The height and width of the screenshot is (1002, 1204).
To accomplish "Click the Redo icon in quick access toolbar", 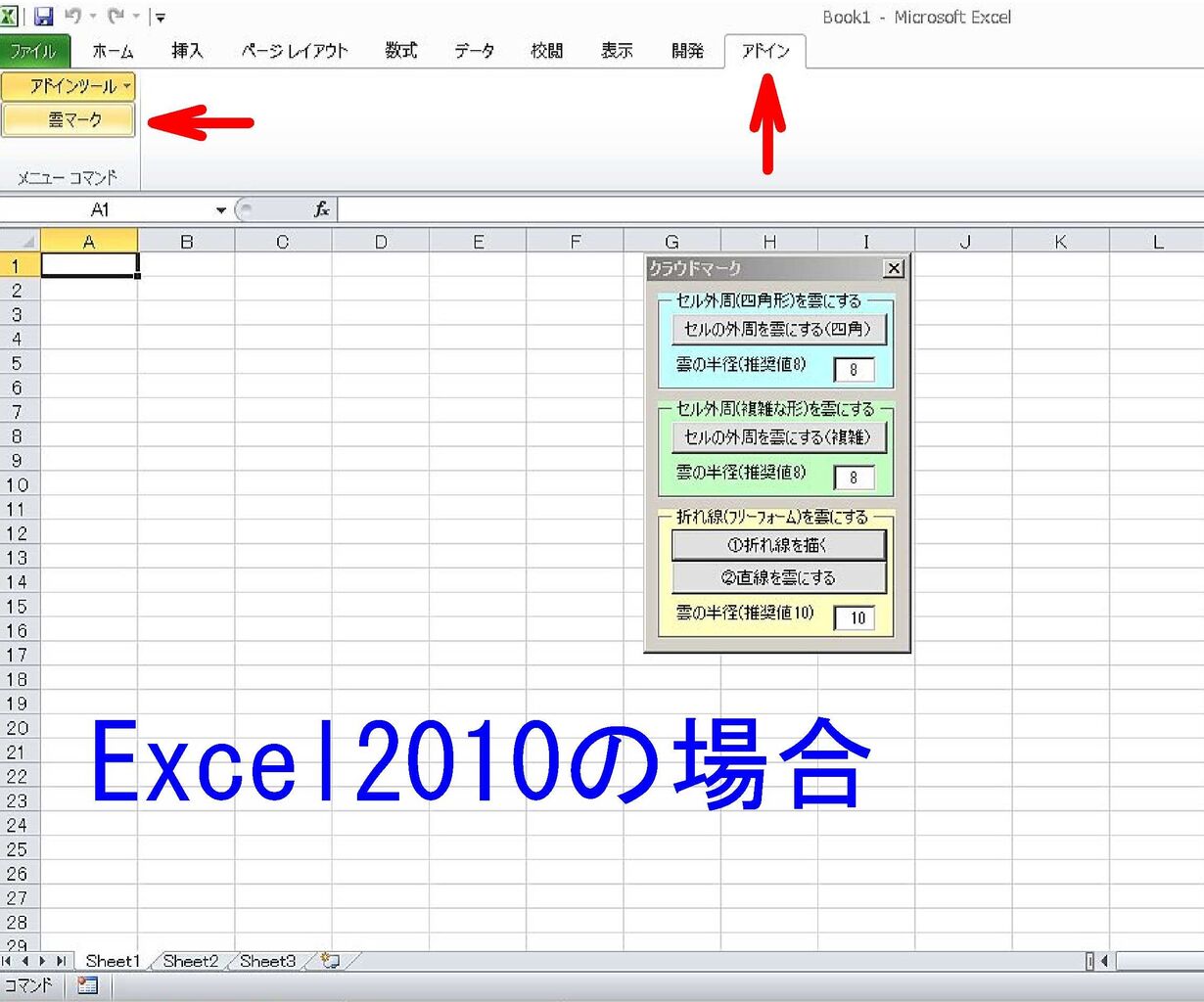I will [116, 17].
